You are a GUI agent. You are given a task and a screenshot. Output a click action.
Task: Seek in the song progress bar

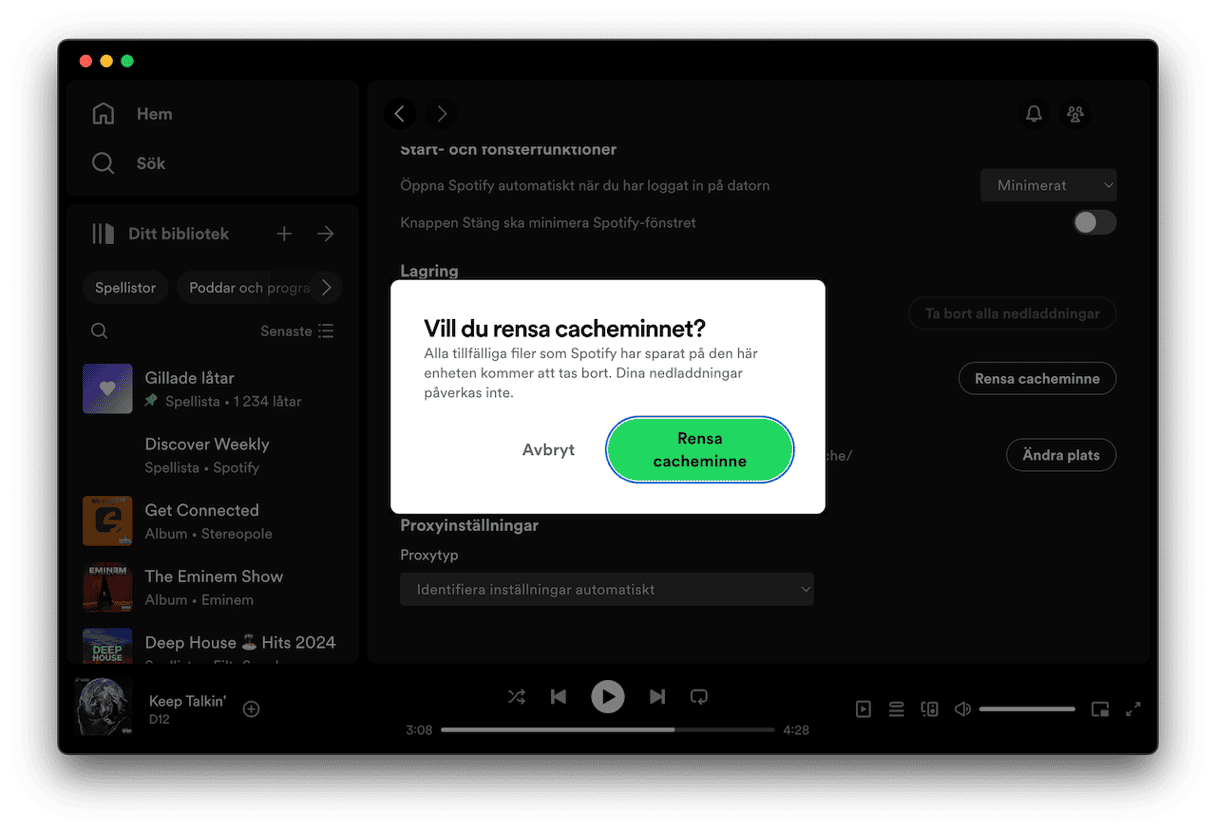[607, 730]
